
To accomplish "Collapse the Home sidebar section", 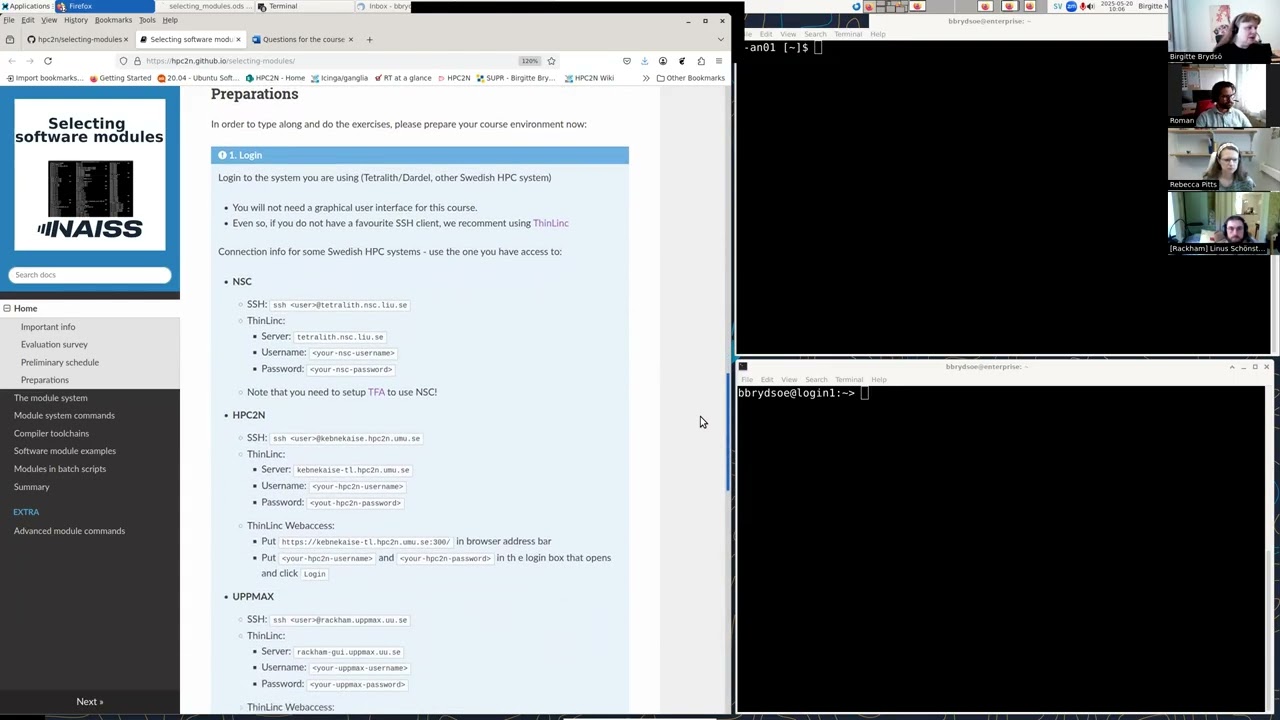I will pyautogui.click(x=6, y=308).
